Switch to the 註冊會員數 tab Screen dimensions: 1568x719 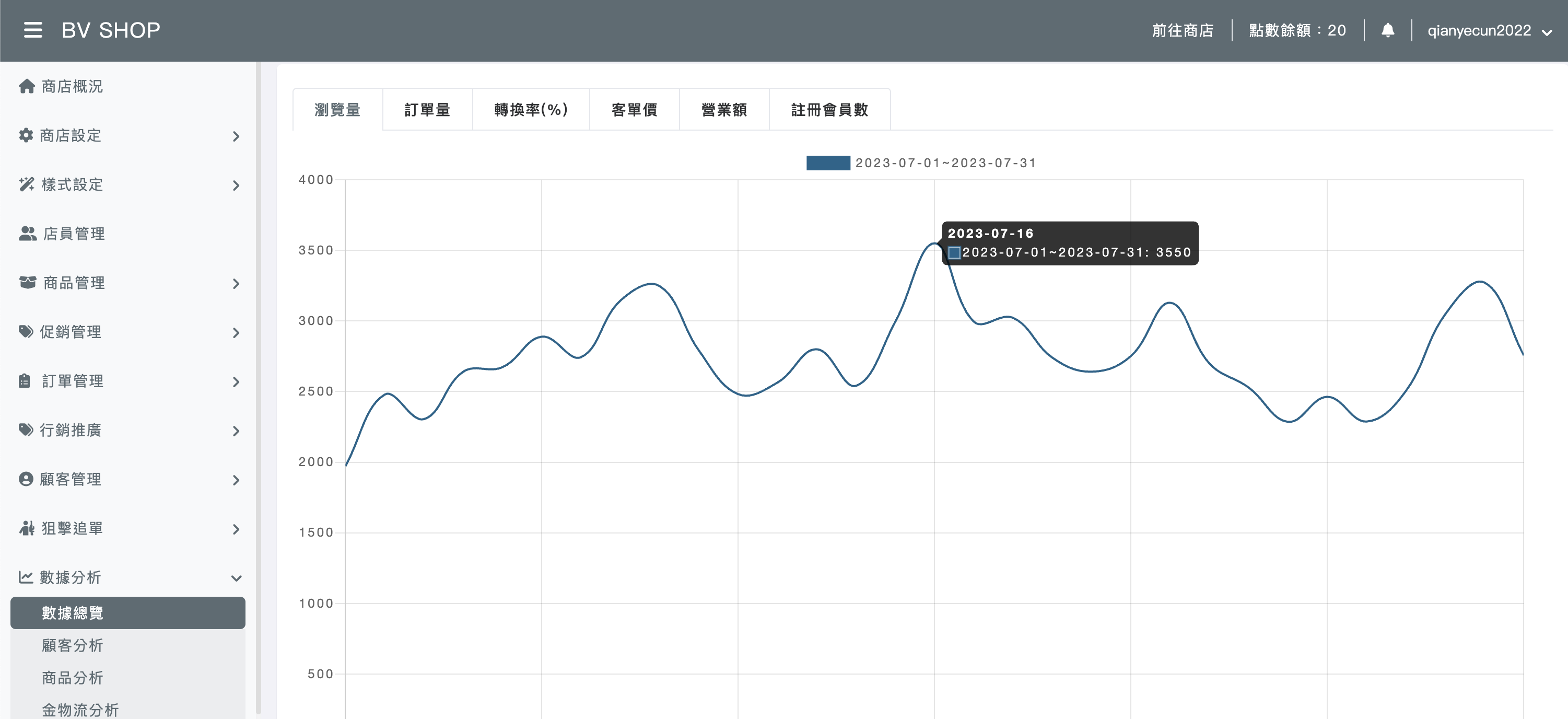point(829,110)
